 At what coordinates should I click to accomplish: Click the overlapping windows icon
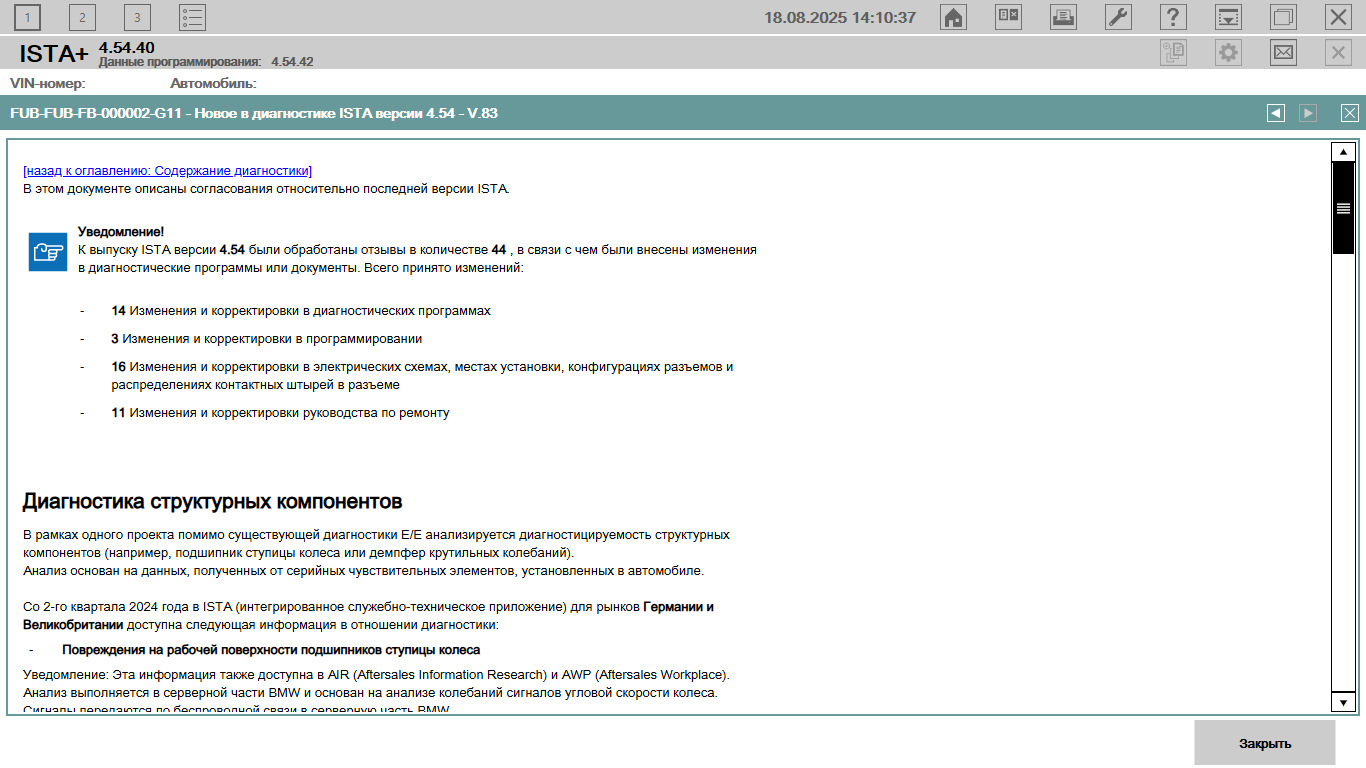[x=1283, y=17]
